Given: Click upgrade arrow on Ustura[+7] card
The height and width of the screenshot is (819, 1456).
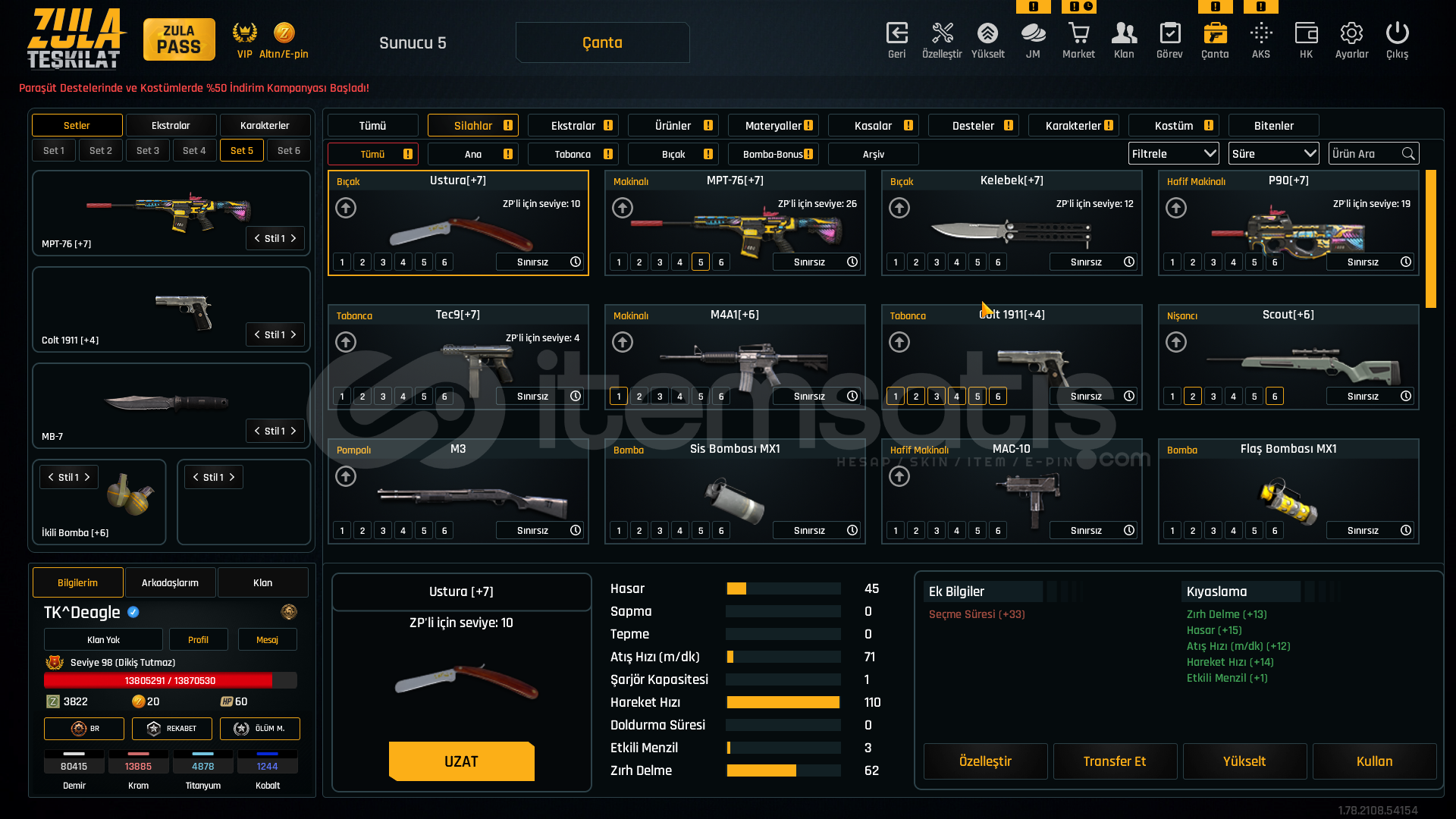Looking at the screenshot, I should [346, 208].
